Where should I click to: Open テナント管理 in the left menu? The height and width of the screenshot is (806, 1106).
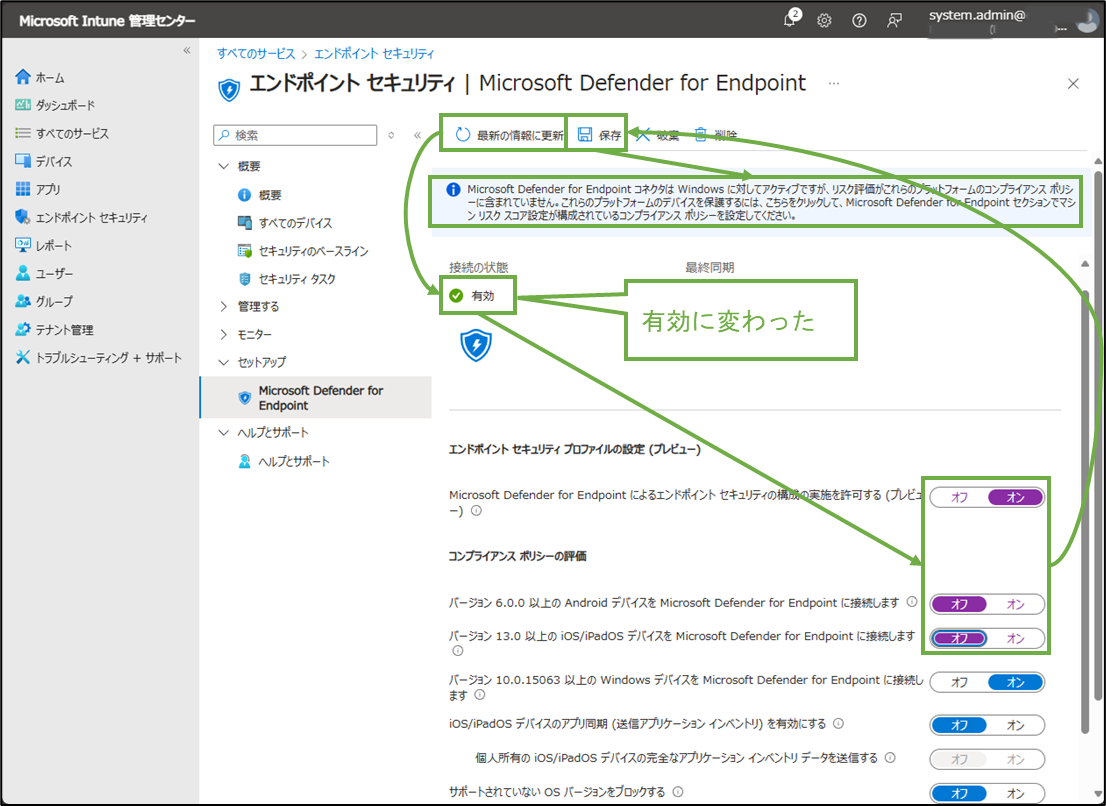64,329
